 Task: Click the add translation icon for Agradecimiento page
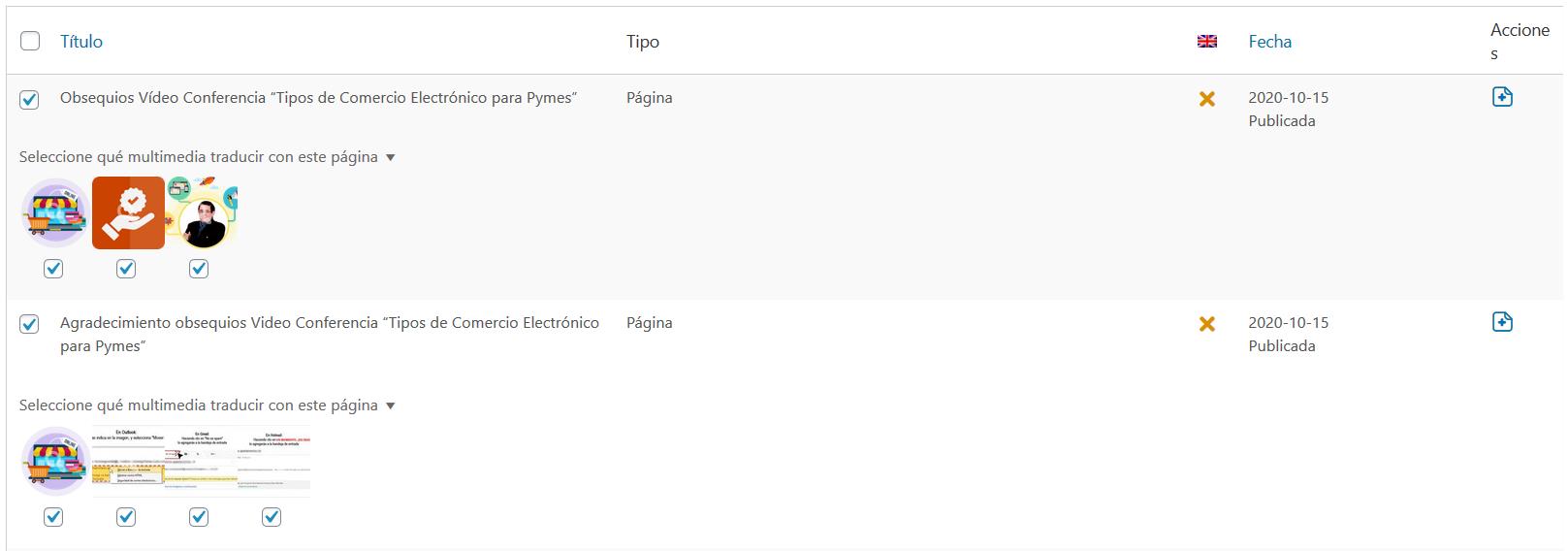tap(1502, 322)
